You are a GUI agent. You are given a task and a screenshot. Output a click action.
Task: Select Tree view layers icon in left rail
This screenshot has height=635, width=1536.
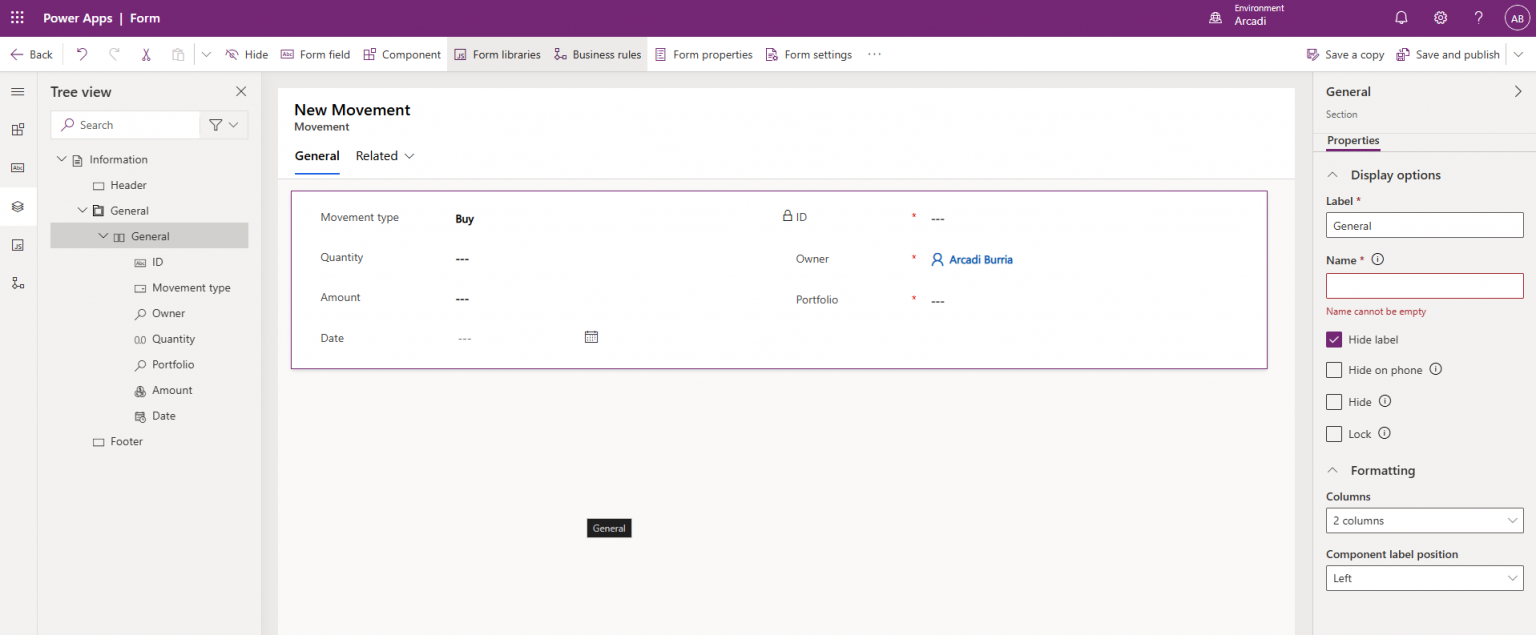(x=17, y=206)
